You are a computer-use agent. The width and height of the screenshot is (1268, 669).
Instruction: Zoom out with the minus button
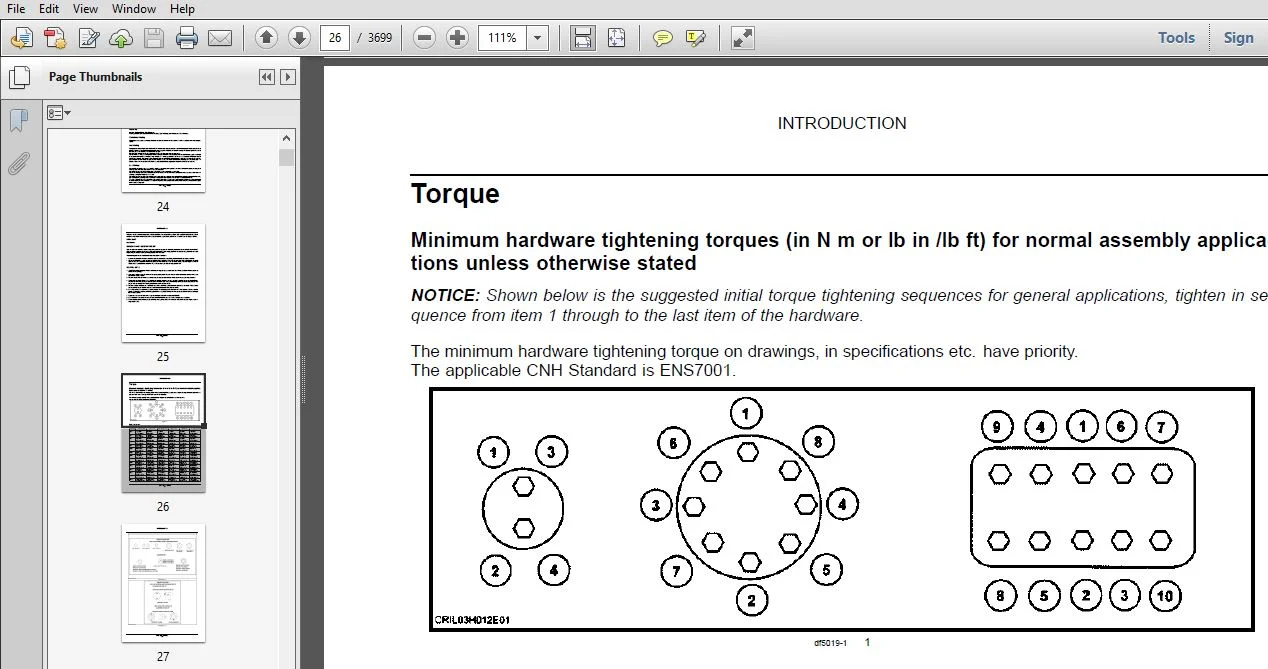[x=425, y=38]
